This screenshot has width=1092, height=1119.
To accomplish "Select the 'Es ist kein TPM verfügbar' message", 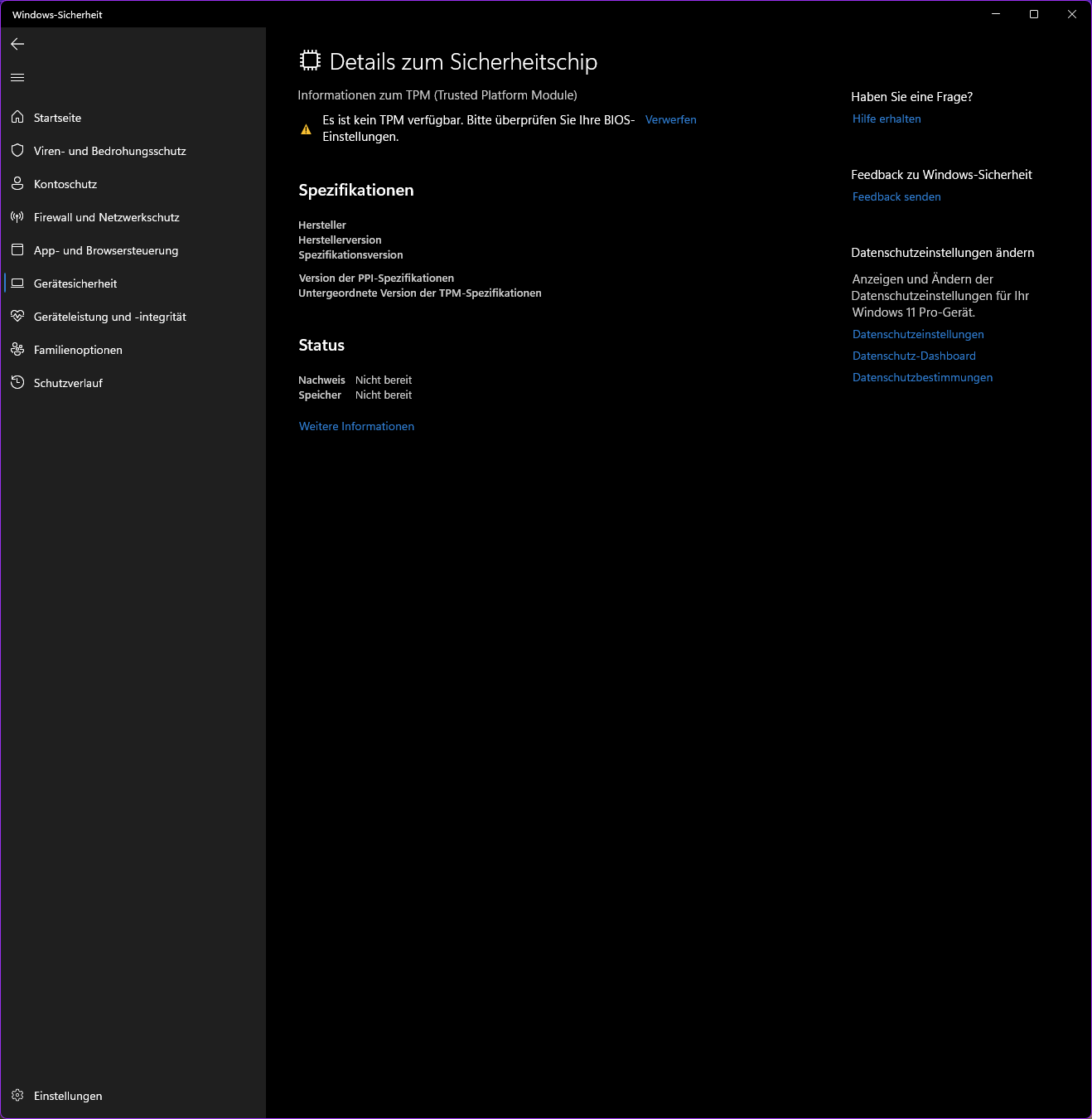I will [479, 128].
